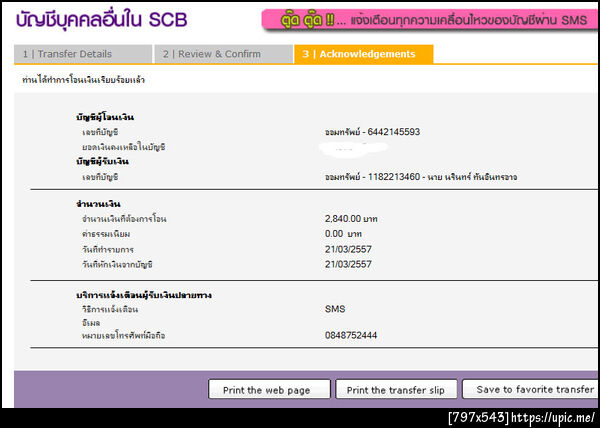Click the fee value 0.00

pos(334,234)
